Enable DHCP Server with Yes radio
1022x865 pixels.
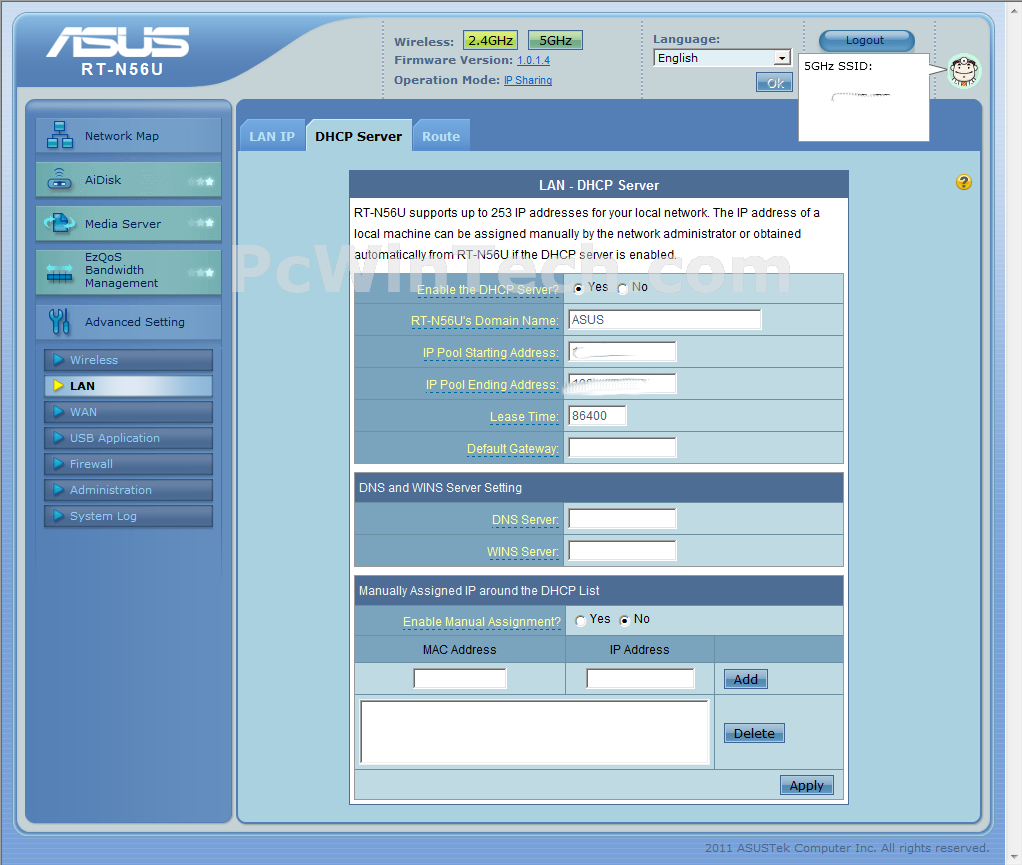[x=579, y=289]
